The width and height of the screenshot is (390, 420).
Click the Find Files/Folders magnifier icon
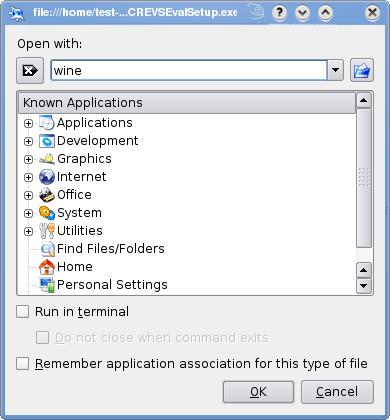pos(47,249)
